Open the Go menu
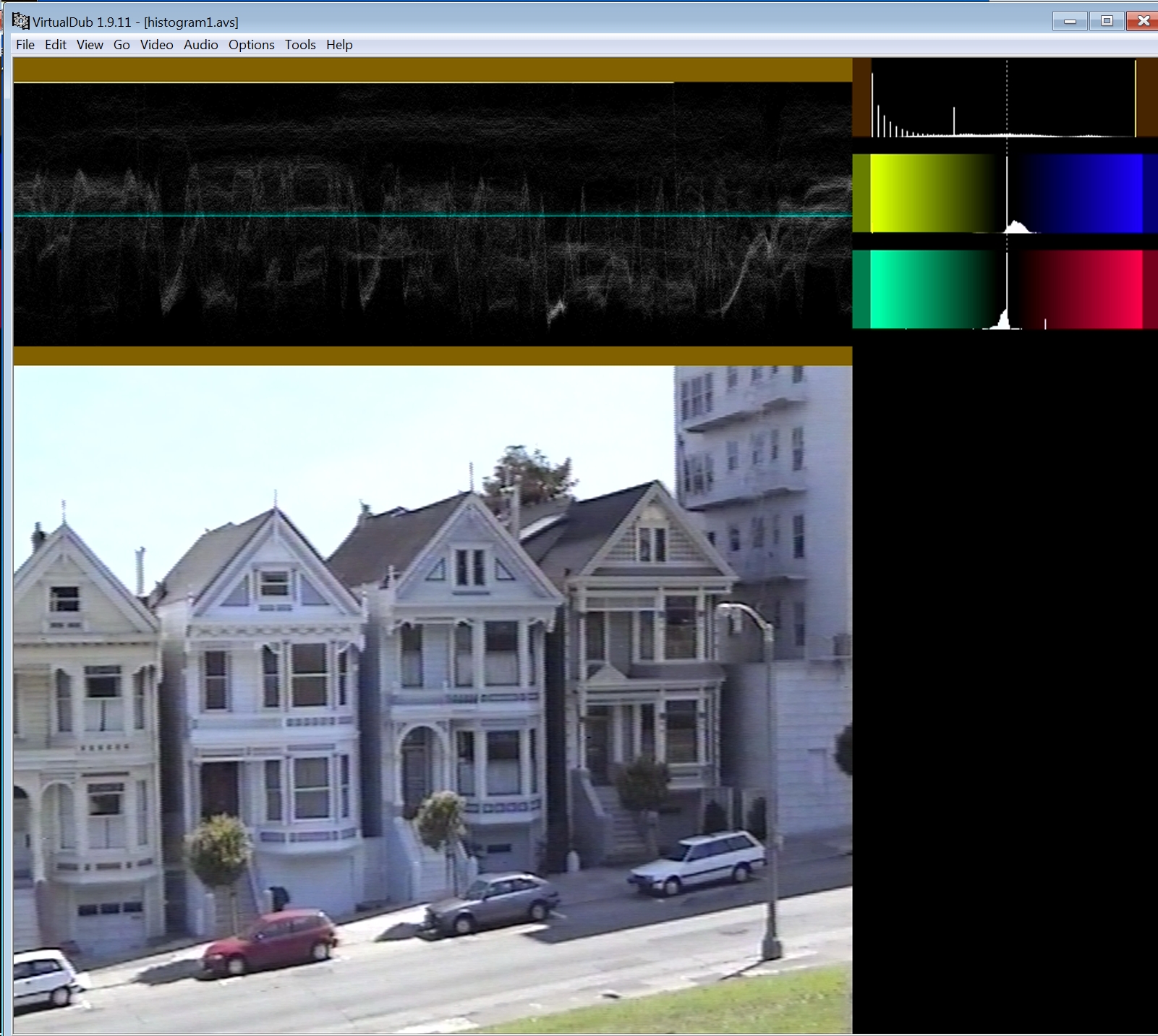 122,45
